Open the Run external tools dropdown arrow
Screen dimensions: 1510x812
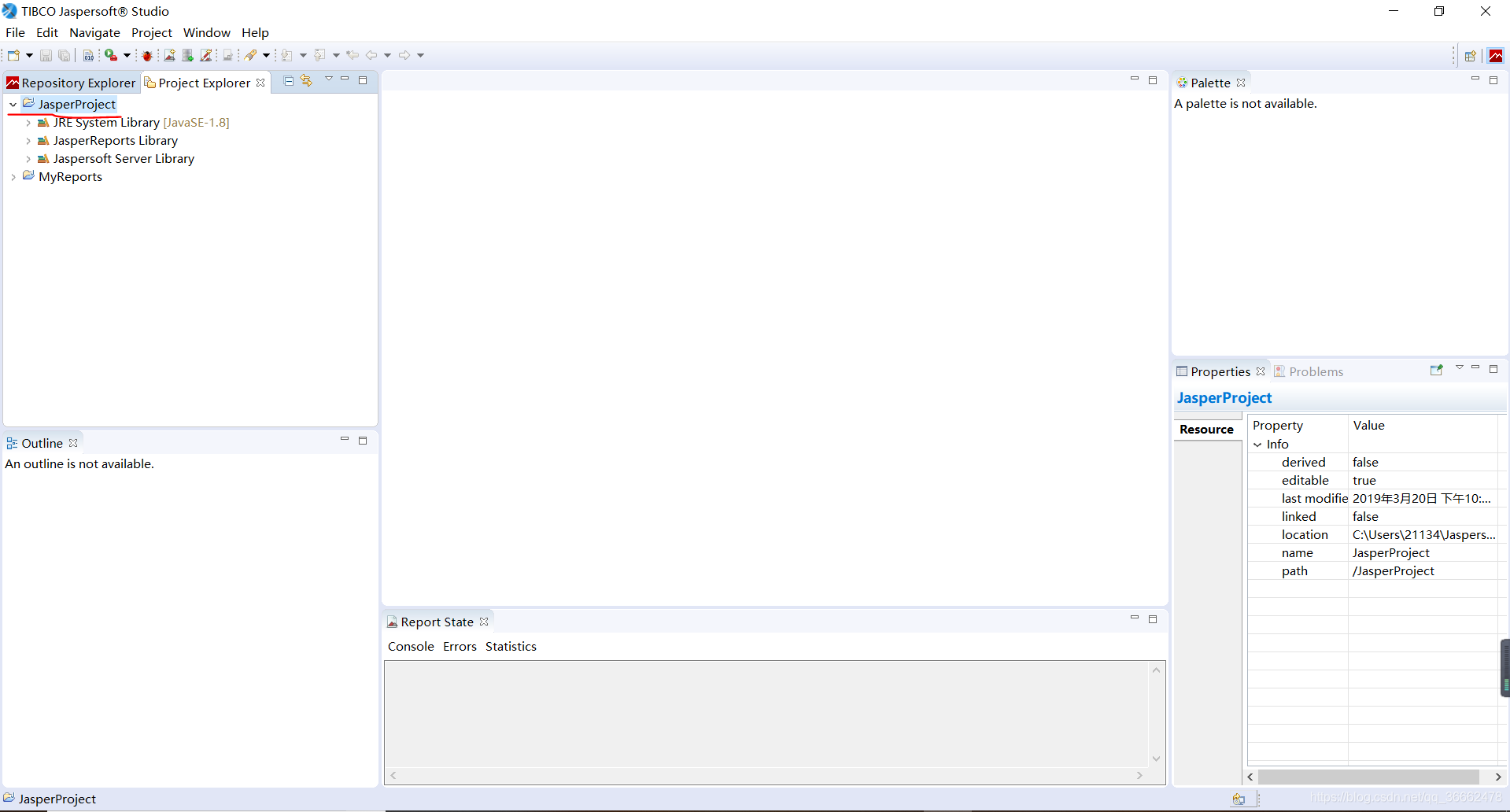point(127,55)
